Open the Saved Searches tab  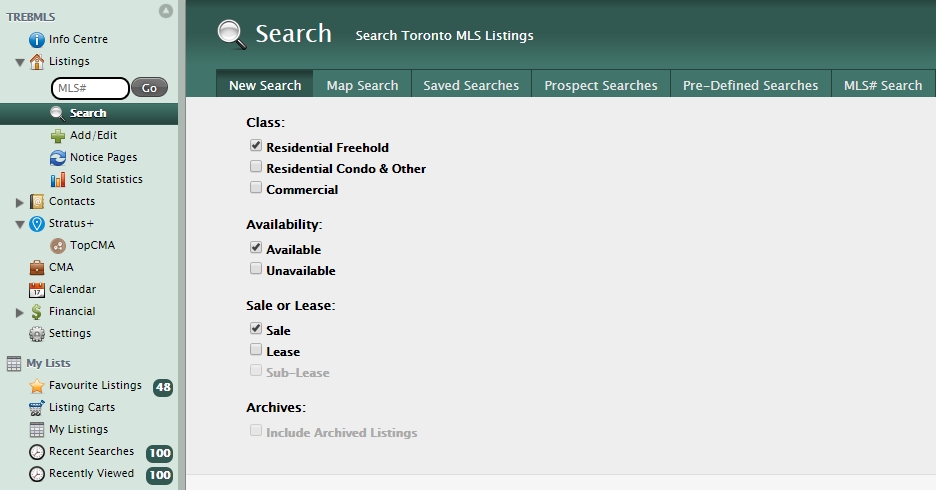471,86
